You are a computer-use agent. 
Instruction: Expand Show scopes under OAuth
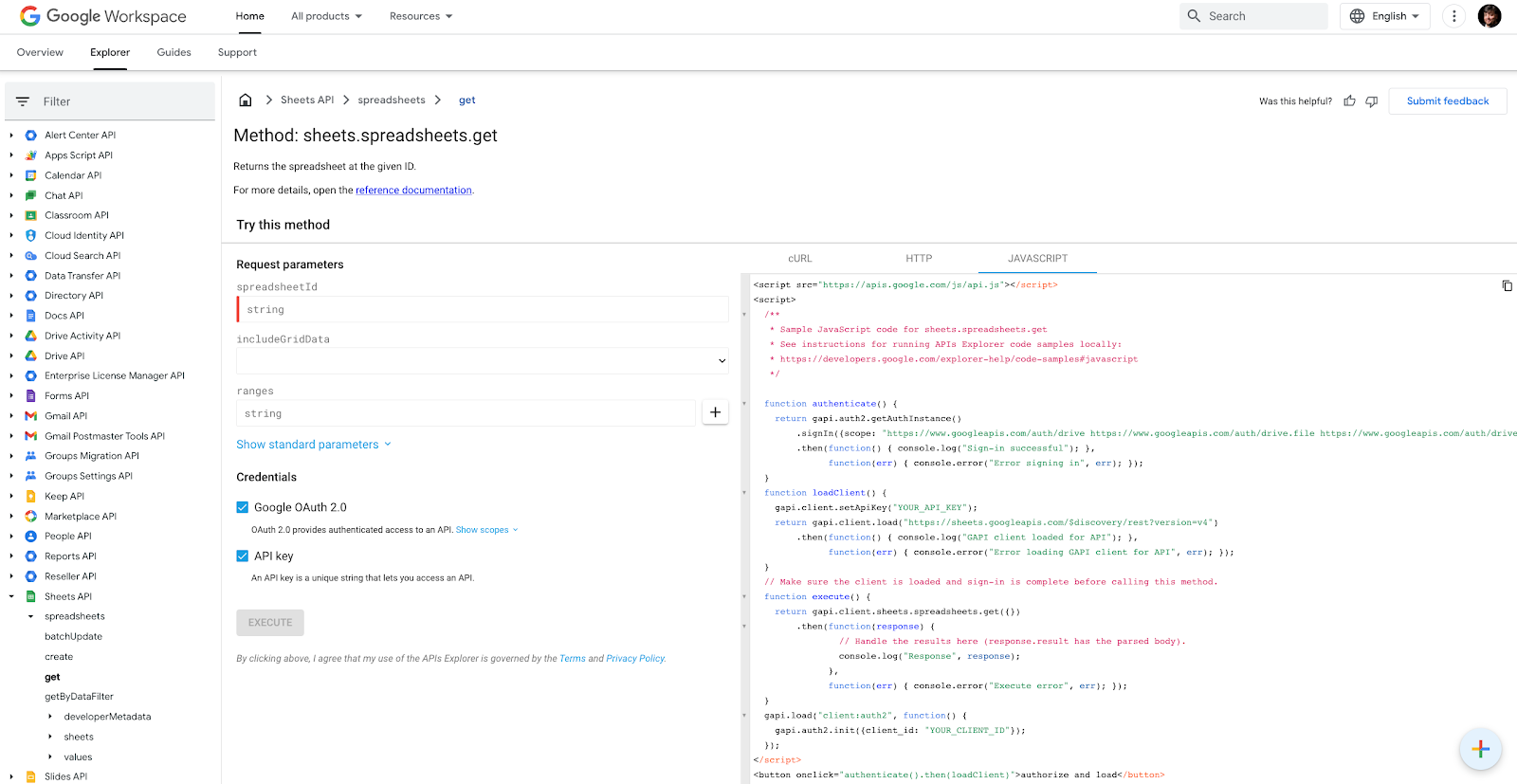[x=486, y=530]
